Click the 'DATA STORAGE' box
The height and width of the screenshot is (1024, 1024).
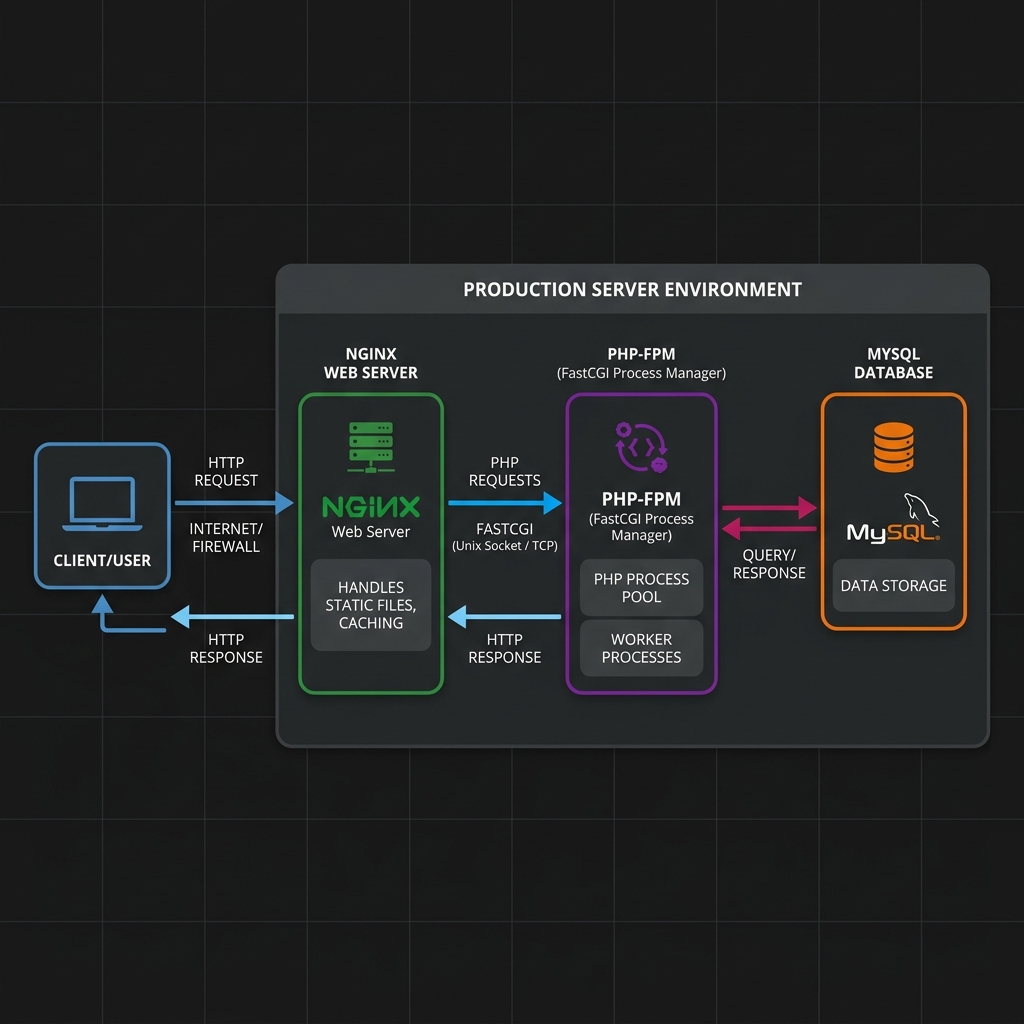tap(893, 585)
